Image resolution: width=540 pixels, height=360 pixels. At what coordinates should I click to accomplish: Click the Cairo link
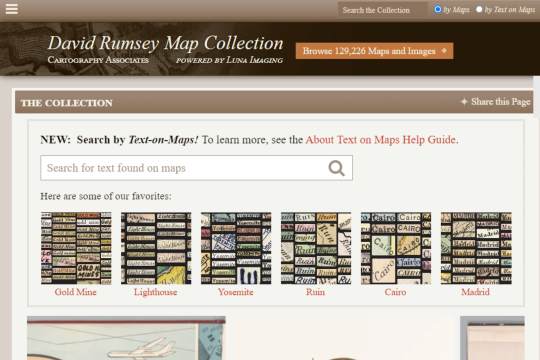tap(395, 292)
